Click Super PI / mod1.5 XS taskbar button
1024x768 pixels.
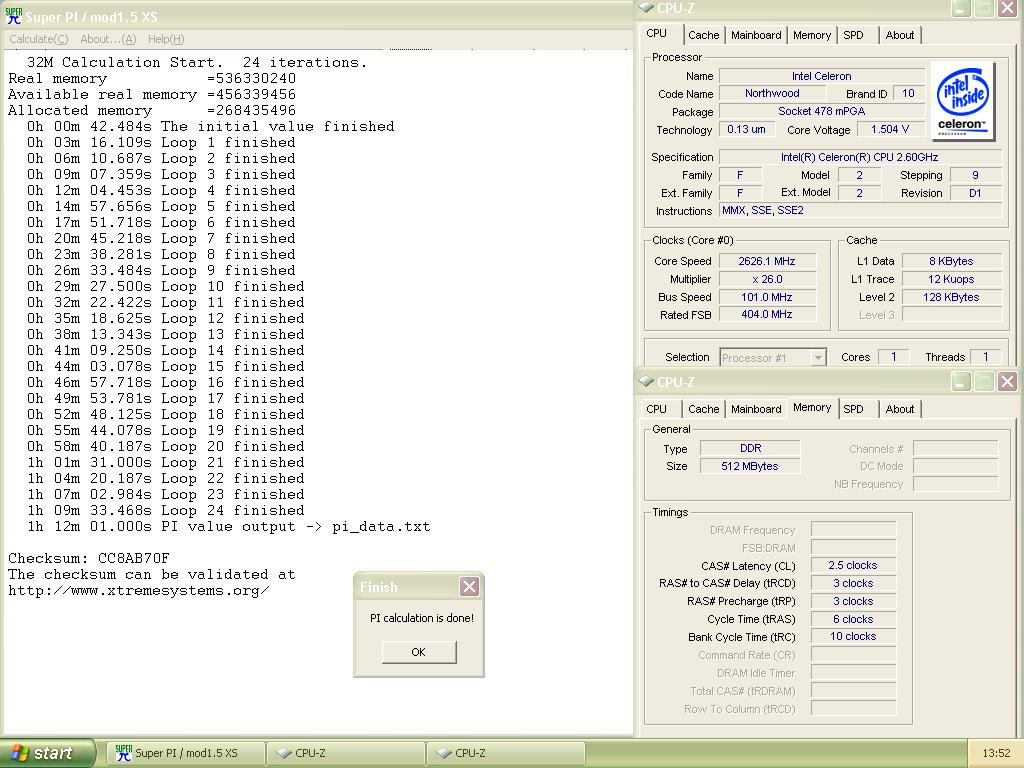pyautogui.click(x=185, y=753)
